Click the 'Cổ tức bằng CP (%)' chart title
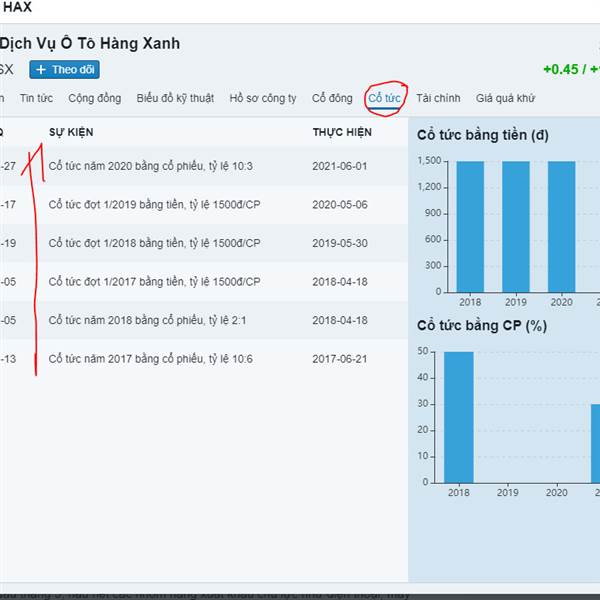The image size is (600, 600). click(x=482, y=326)
